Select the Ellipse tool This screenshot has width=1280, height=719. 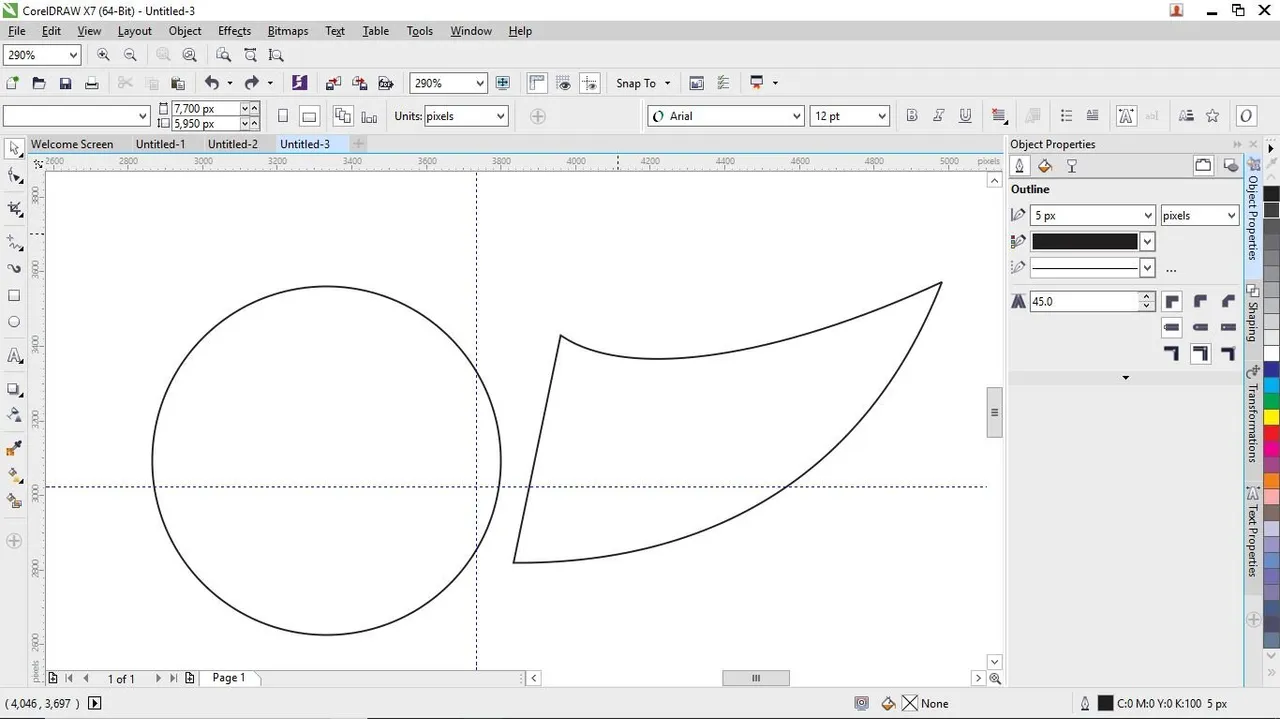14,322
